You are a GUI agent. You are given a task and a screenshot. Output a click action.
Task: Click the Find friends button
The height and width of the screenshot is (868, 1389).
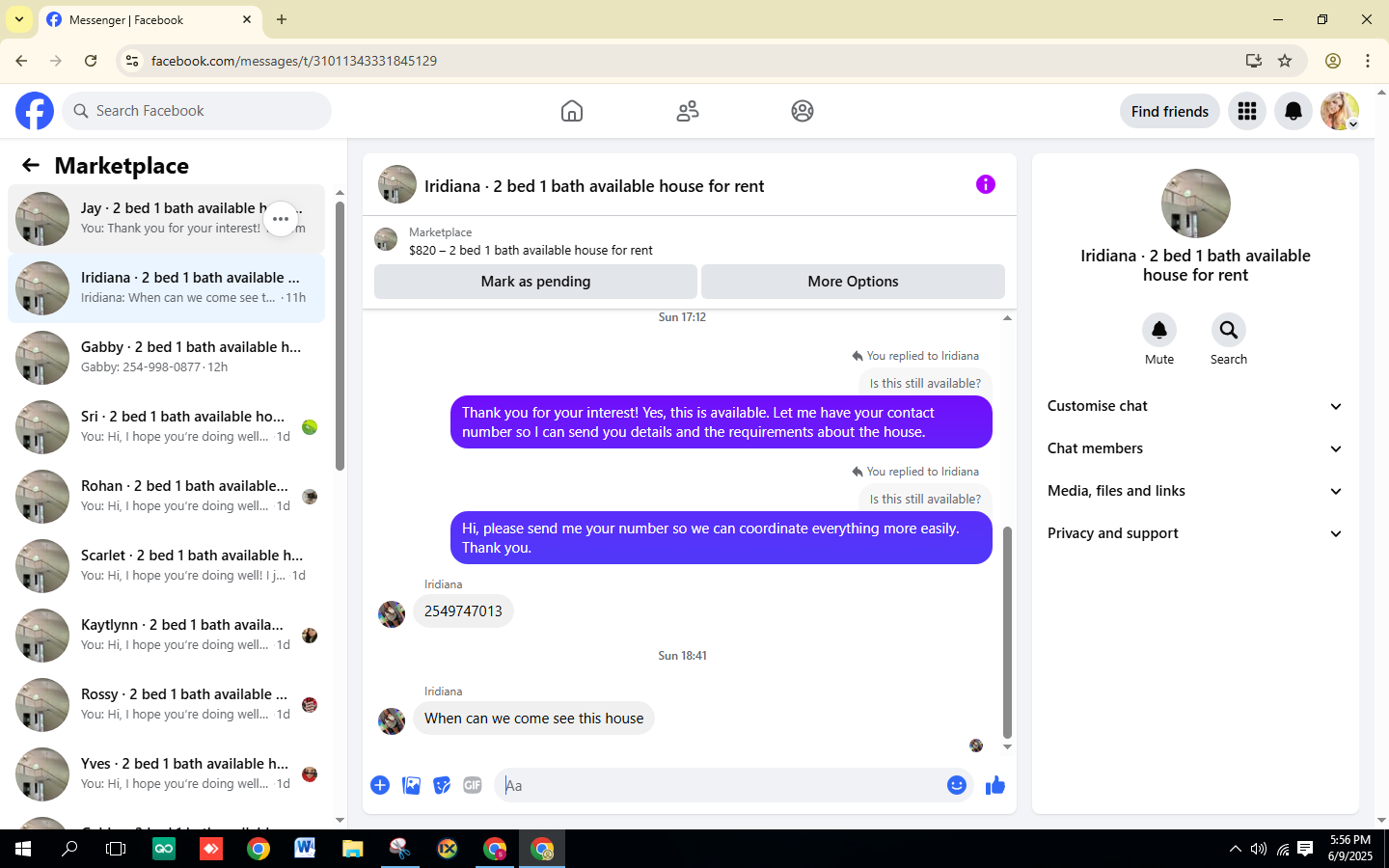[x=1170, y=111]
